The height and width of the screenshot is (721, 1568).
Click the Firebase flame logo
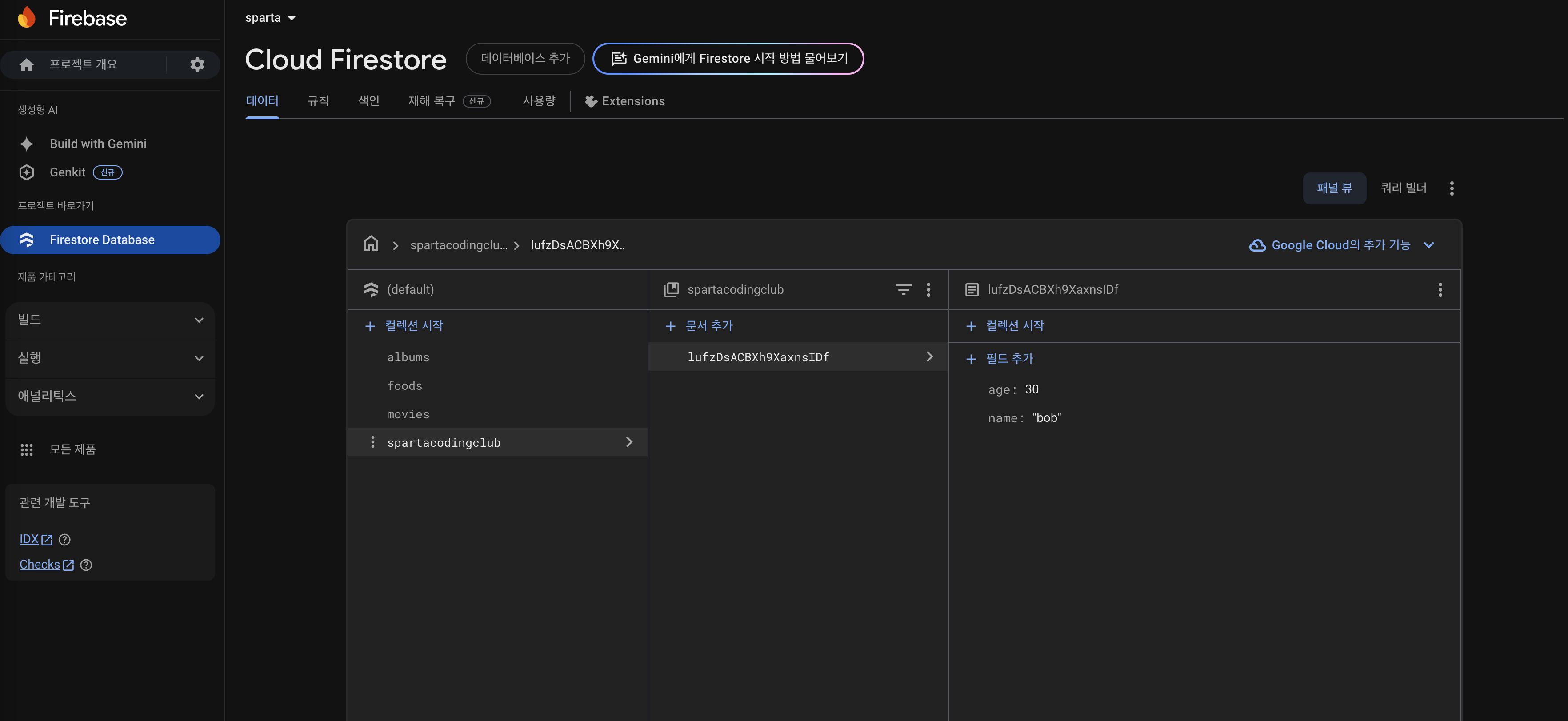26,18
